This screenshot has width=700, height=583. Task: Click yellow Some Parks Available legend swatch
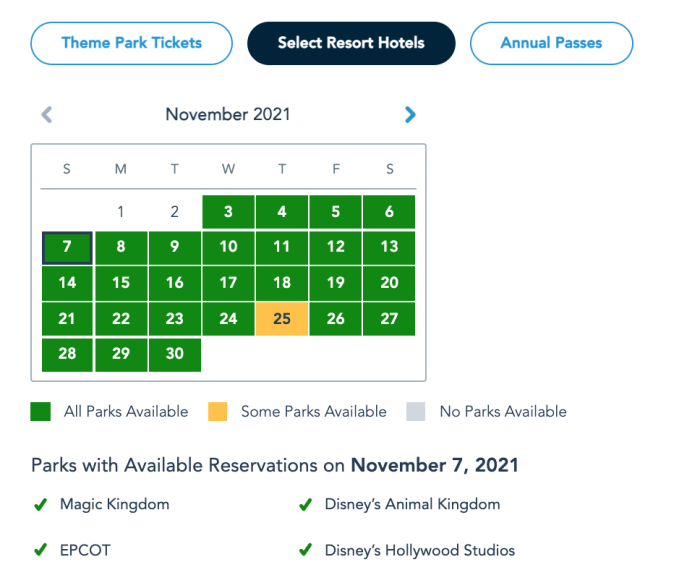tap(218, 412)
